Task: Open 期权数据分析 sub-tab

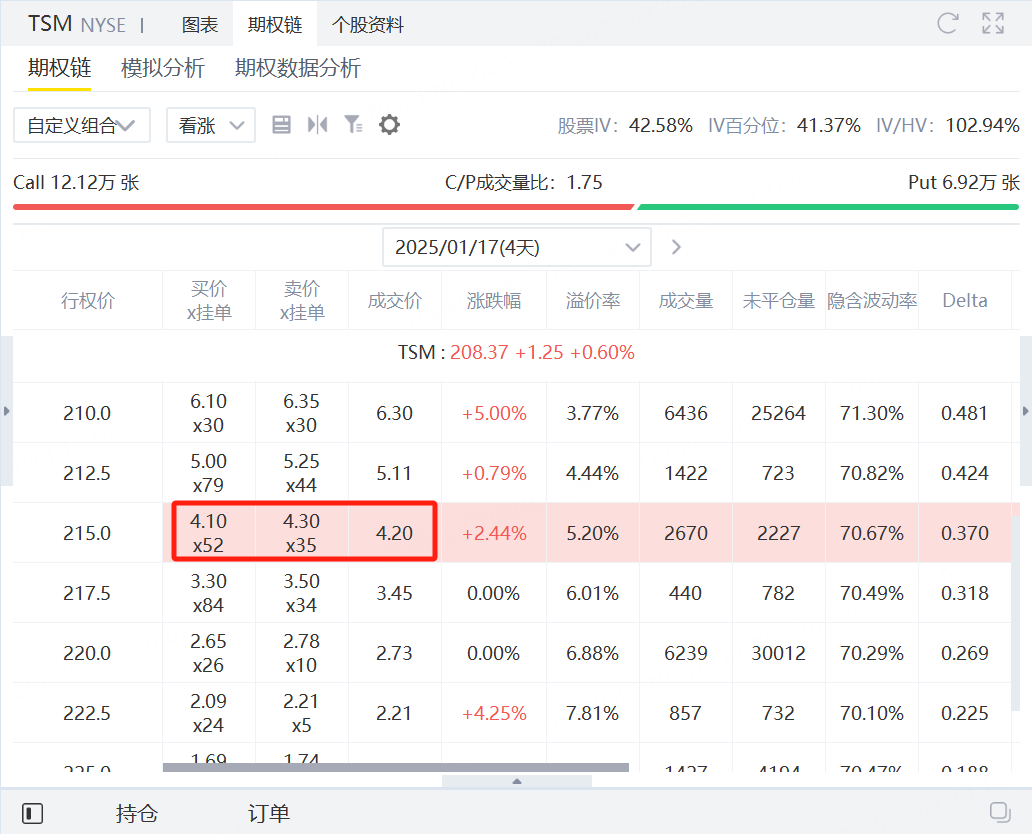Action: 297,68
